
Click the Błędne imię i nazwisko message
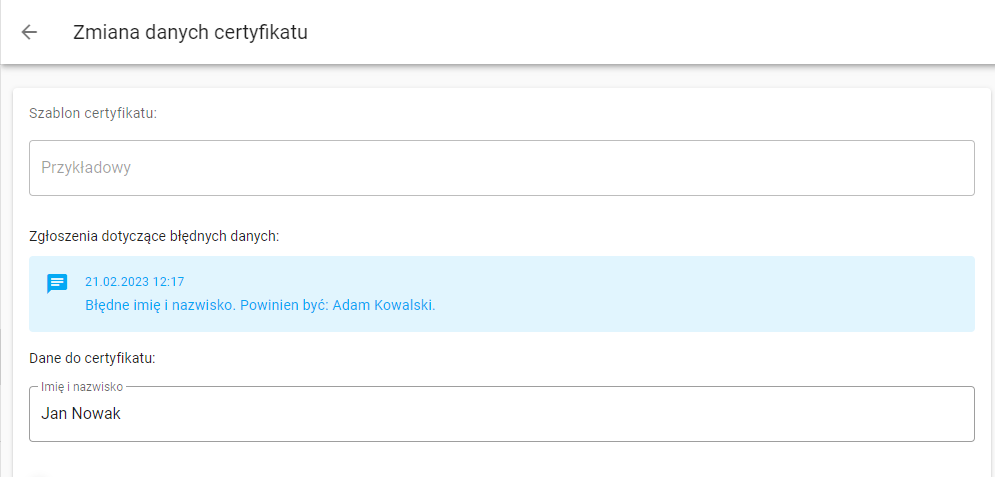click(x=260, y=306)
